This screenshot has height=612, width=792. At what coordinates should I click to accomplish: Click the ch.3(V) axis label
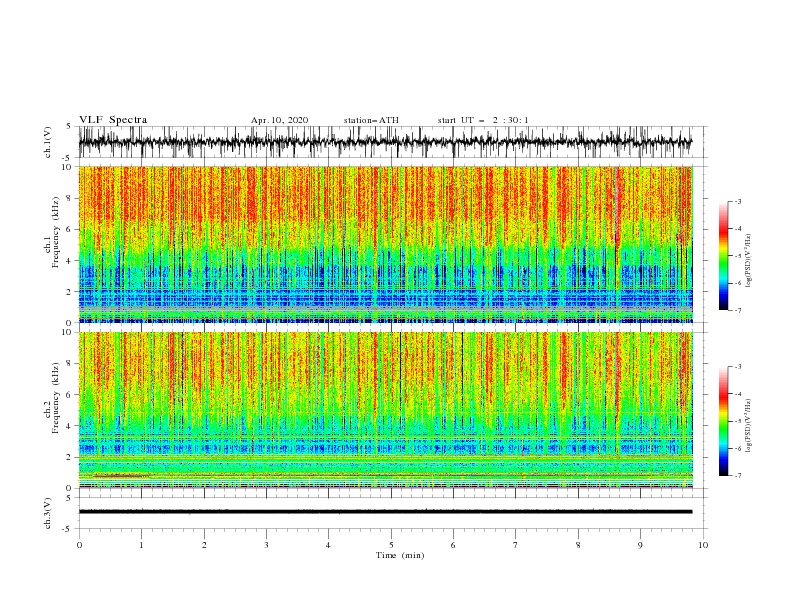[x=48, y=513]
